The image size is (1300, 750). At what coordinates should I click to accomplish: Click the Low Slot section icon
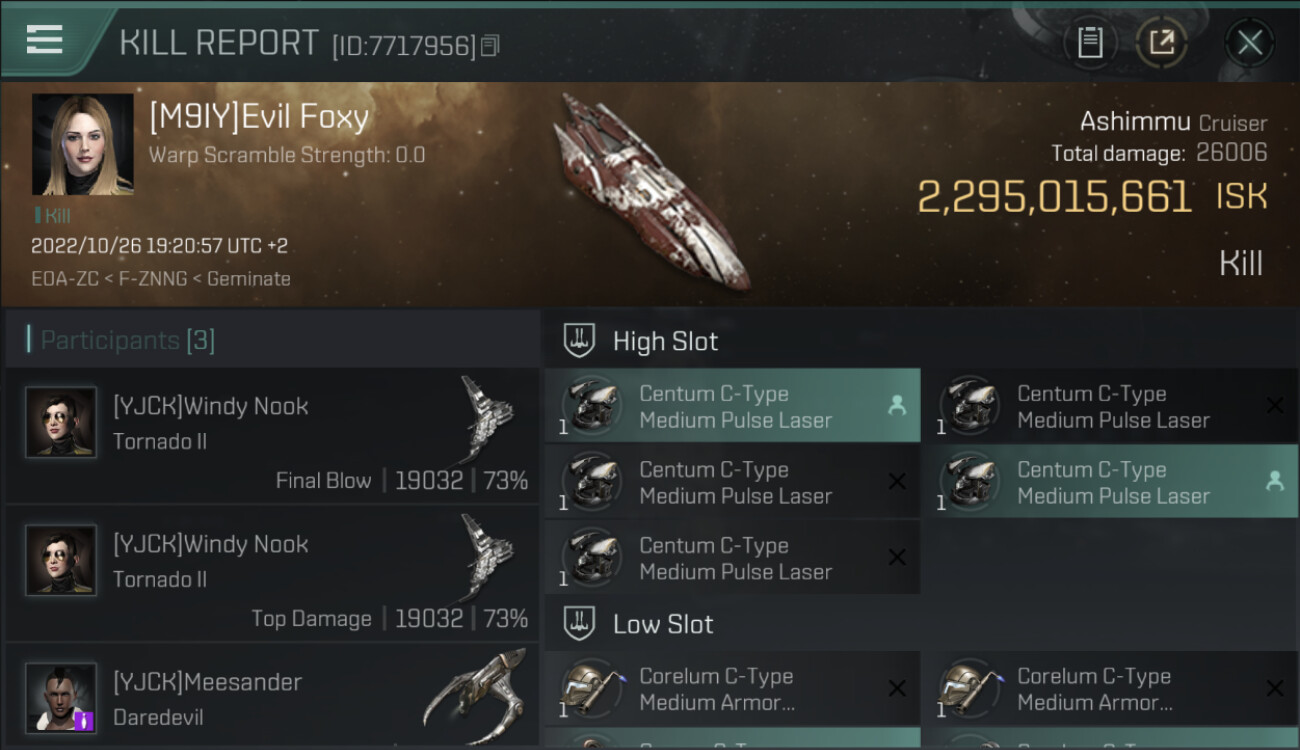[x=580, y=624]
